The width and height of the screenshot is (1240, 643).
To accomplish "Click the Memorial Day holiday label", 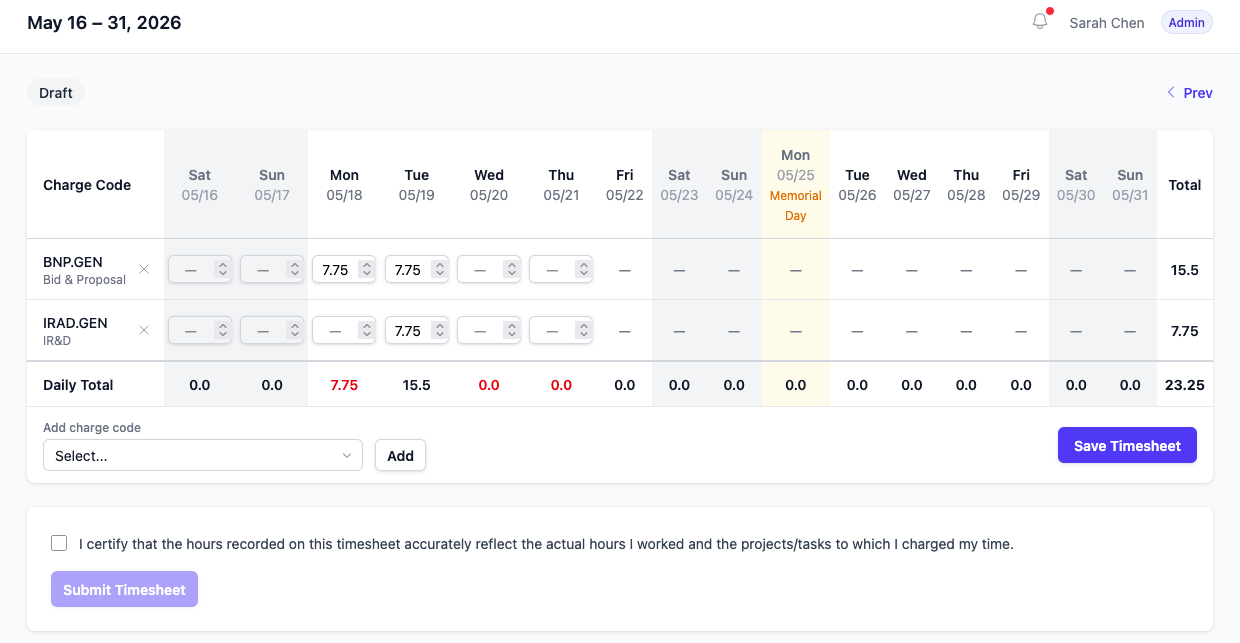I will (x=796, y=206).
